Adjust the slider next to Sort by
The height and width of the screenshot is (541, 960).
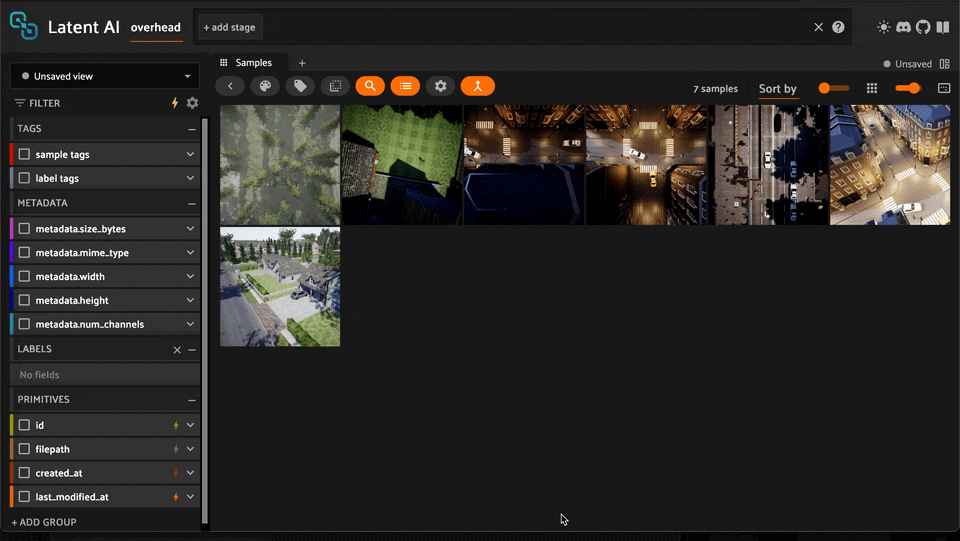(834, 88)
